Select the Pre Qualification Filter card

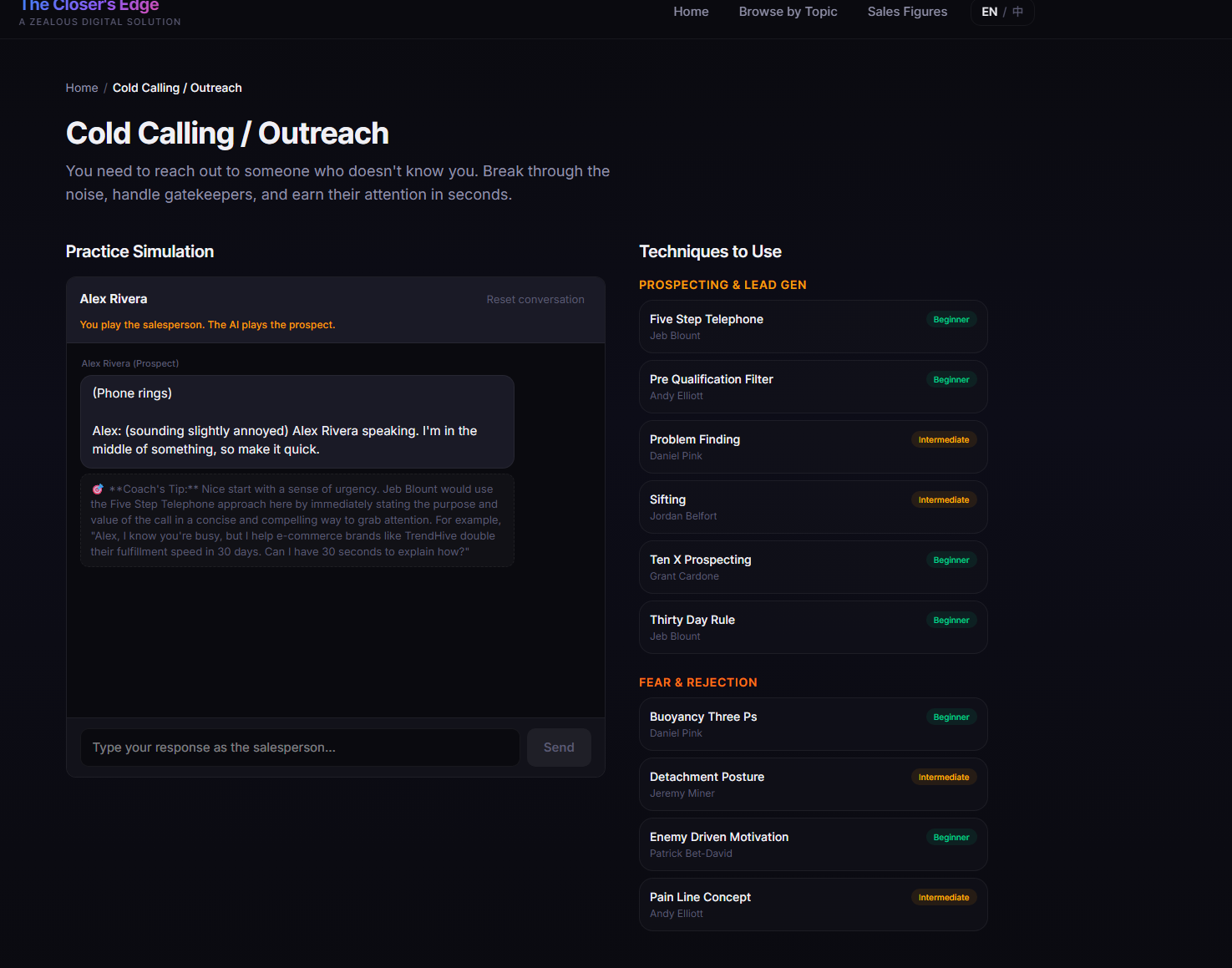click(812, 386)
